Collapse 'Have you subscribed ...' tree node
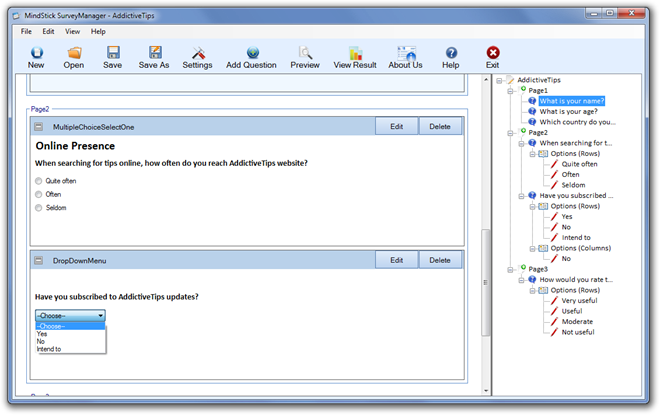Screen dimensions: 660x415 click(521, 196)
